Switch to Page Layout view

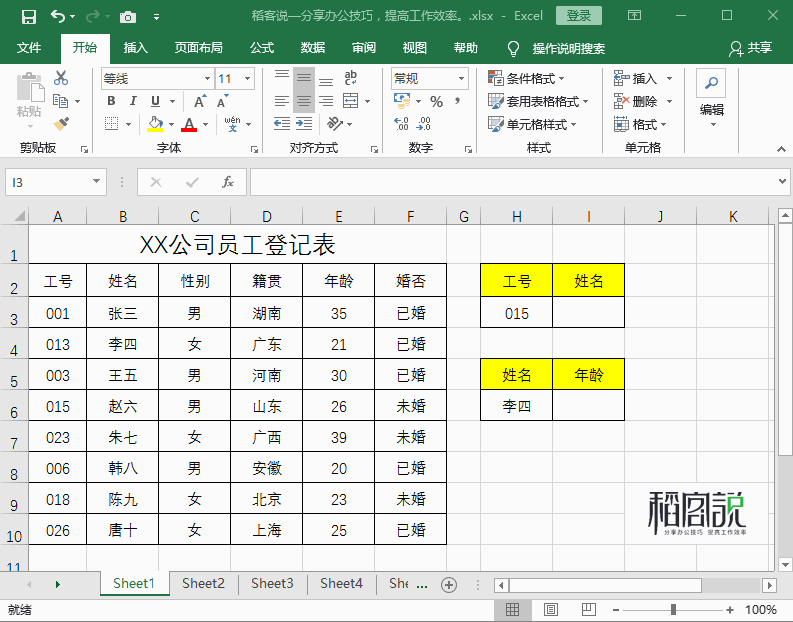click(550, 610)
